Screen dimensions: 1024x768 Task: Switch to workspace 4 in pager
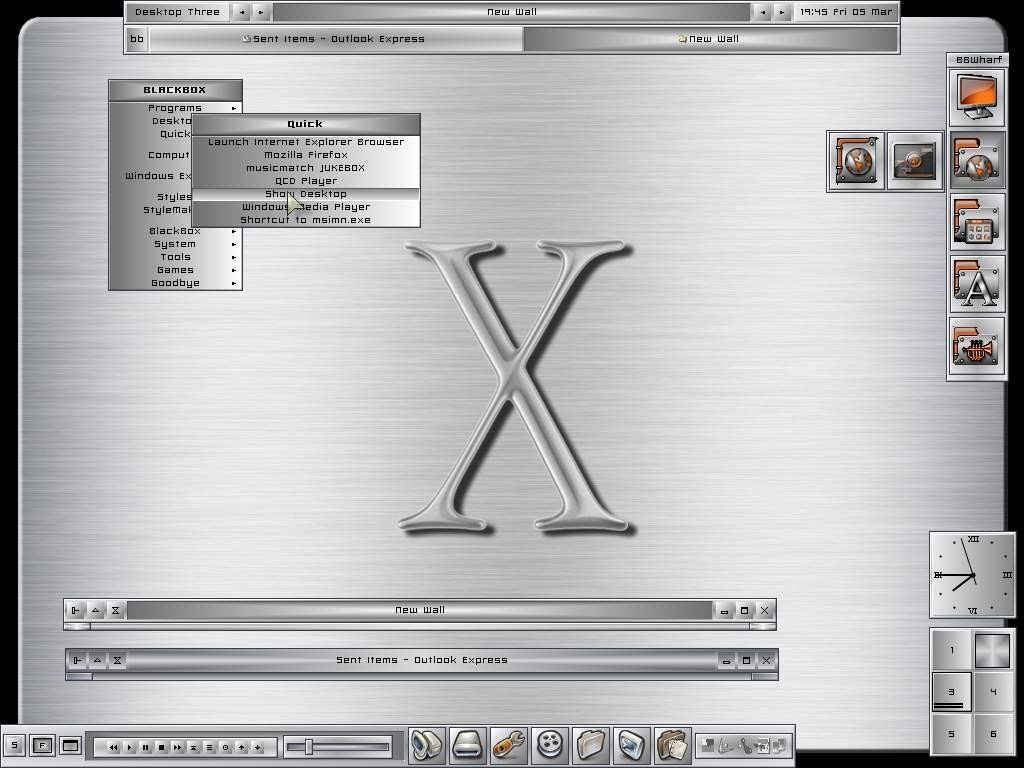point(993,692)
